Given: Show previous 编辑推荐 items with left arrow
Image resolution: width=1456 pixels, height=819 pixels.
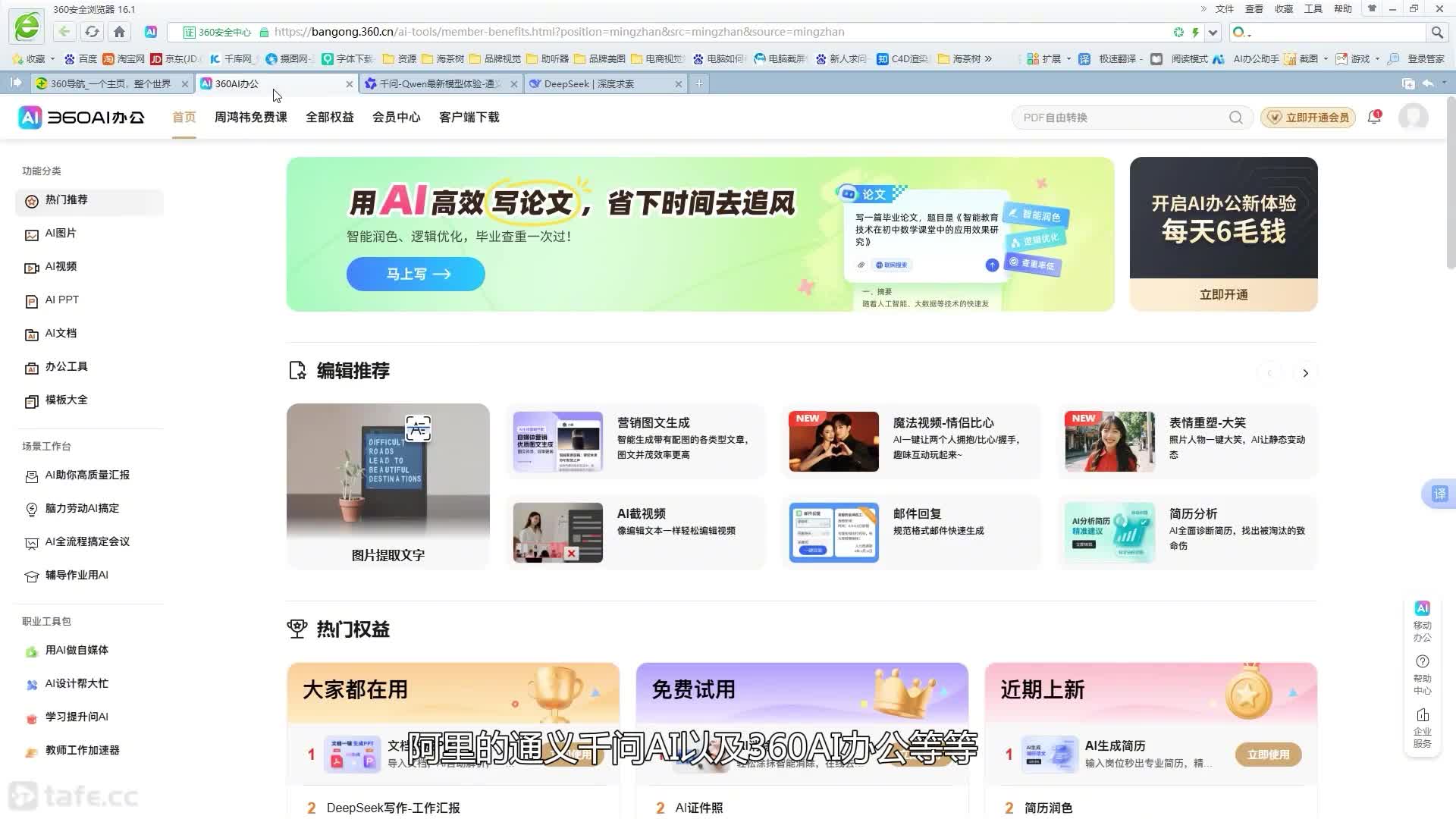Looking at the screenshot, I should pos(1269,373).
